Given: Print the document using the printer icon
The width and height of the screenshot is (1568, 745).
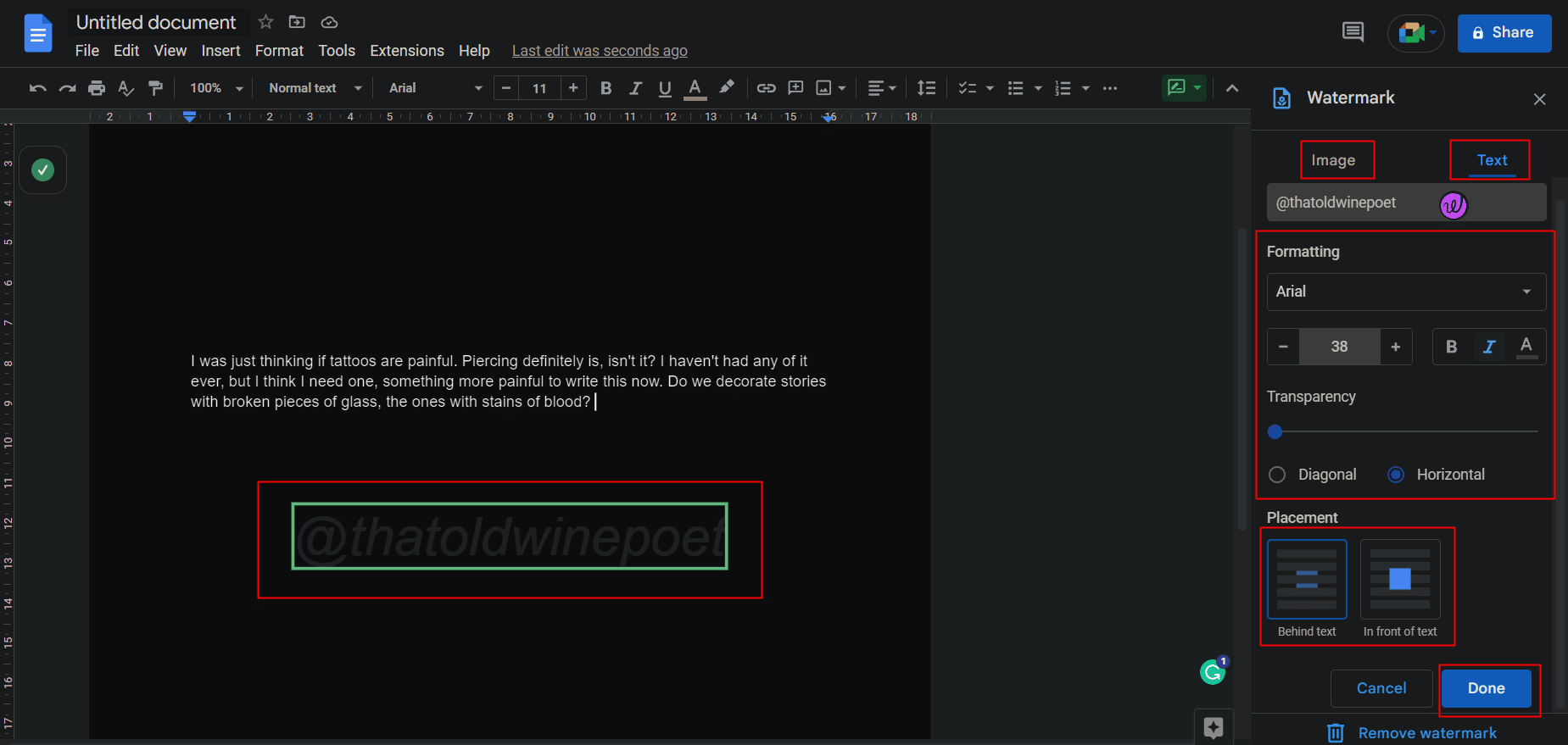Looking at the screenshot, I should pyautogui.click(x=97, y=88).
